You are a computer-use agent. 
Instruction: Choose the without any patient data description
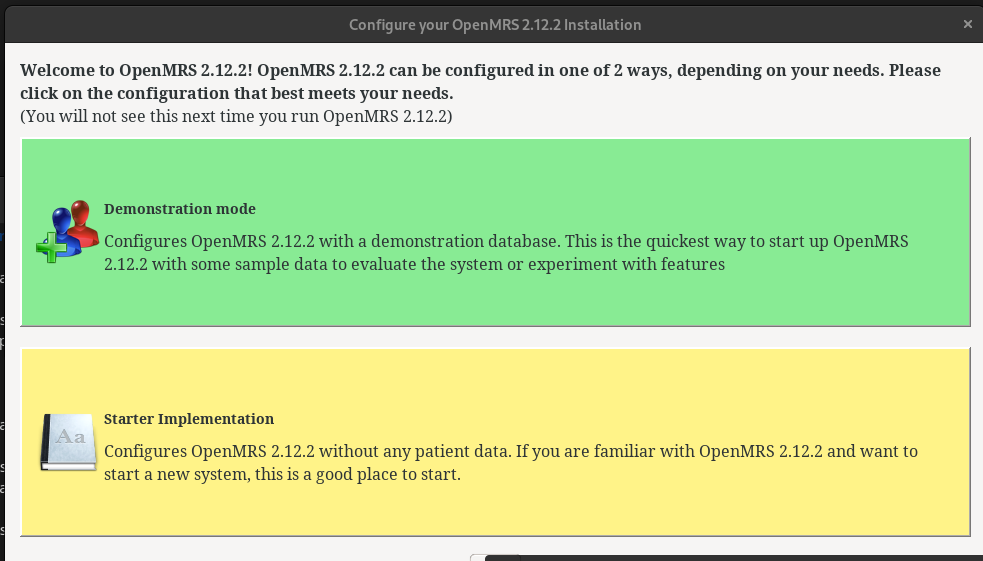click(x=510, y=463)
